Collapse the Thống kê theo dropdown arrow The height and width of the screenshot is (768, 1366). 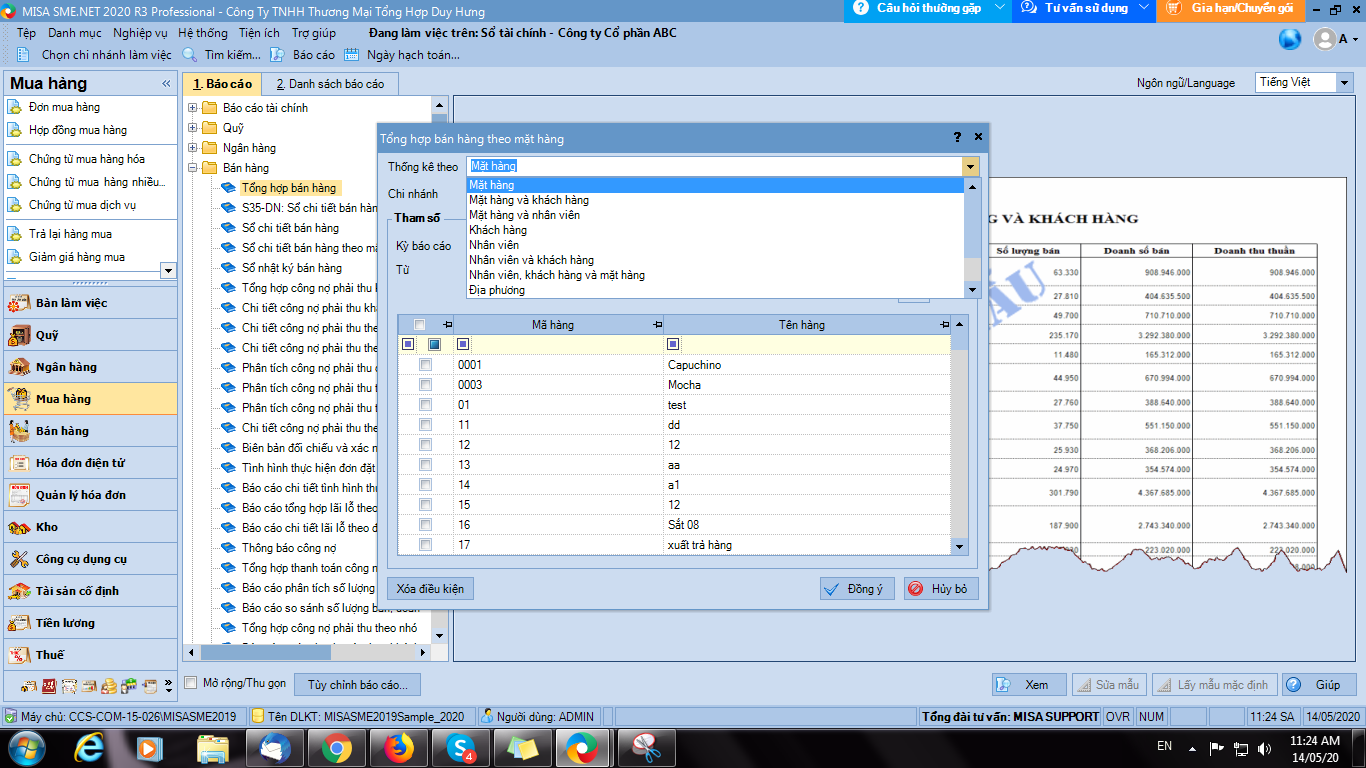coord(970,166)
